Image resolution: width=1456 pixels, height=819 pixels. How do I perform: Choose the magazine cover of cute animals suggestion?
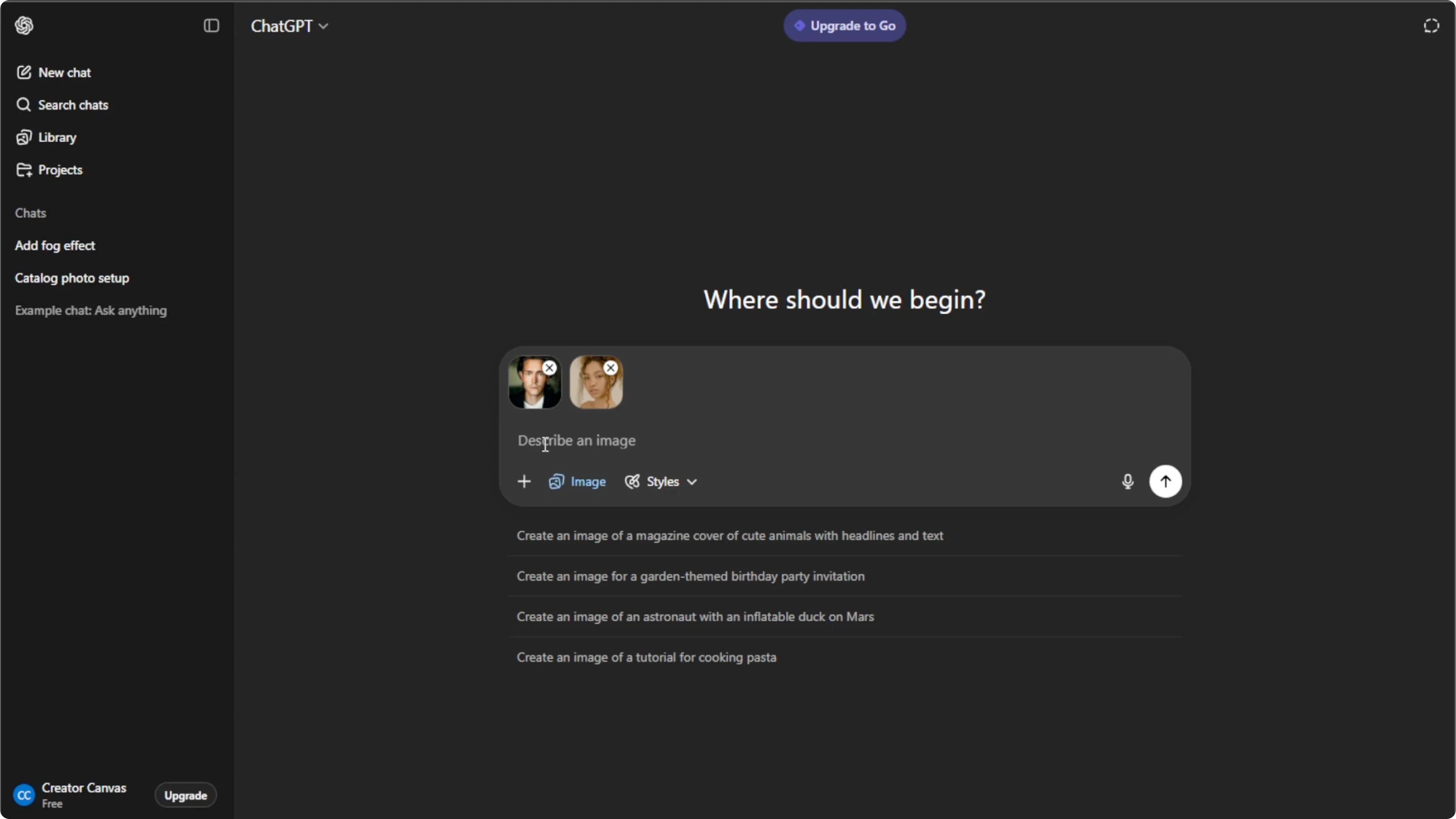click(844, 536)
